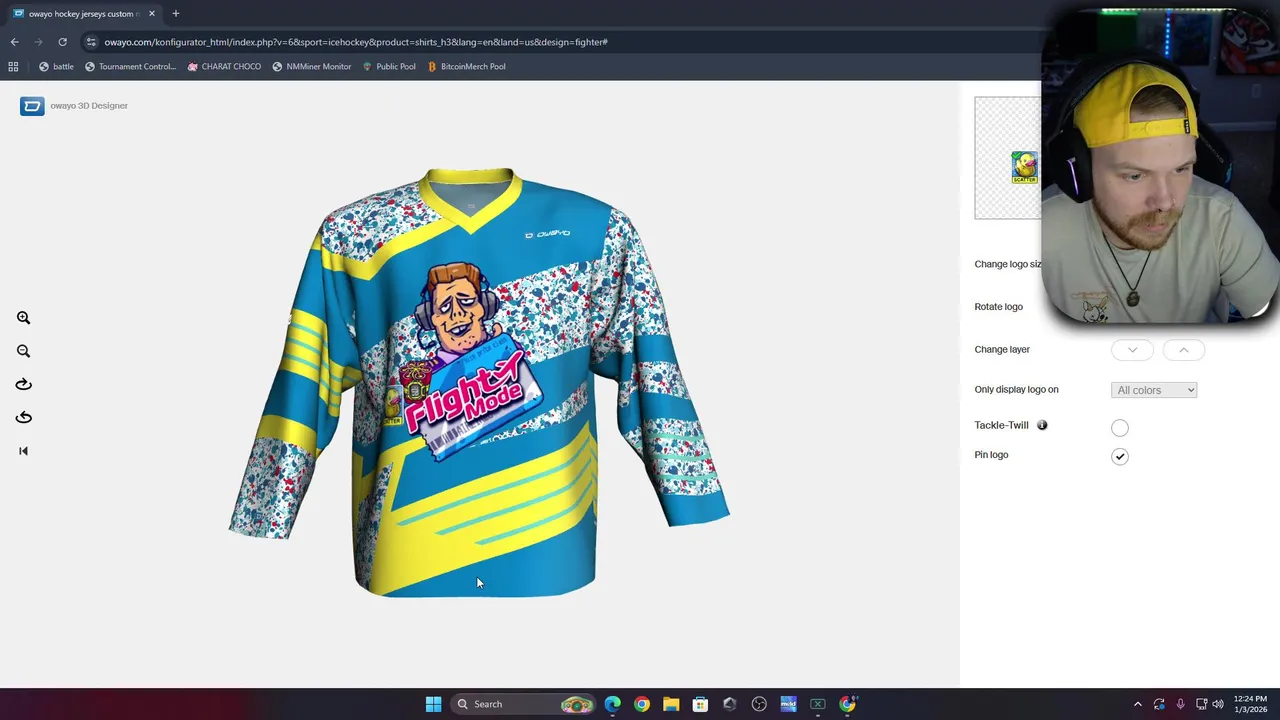The height and width of the screenshot is (720, 1280).
Task: Open the NMMiner Monitor bookmark
Action: [311, 66]
